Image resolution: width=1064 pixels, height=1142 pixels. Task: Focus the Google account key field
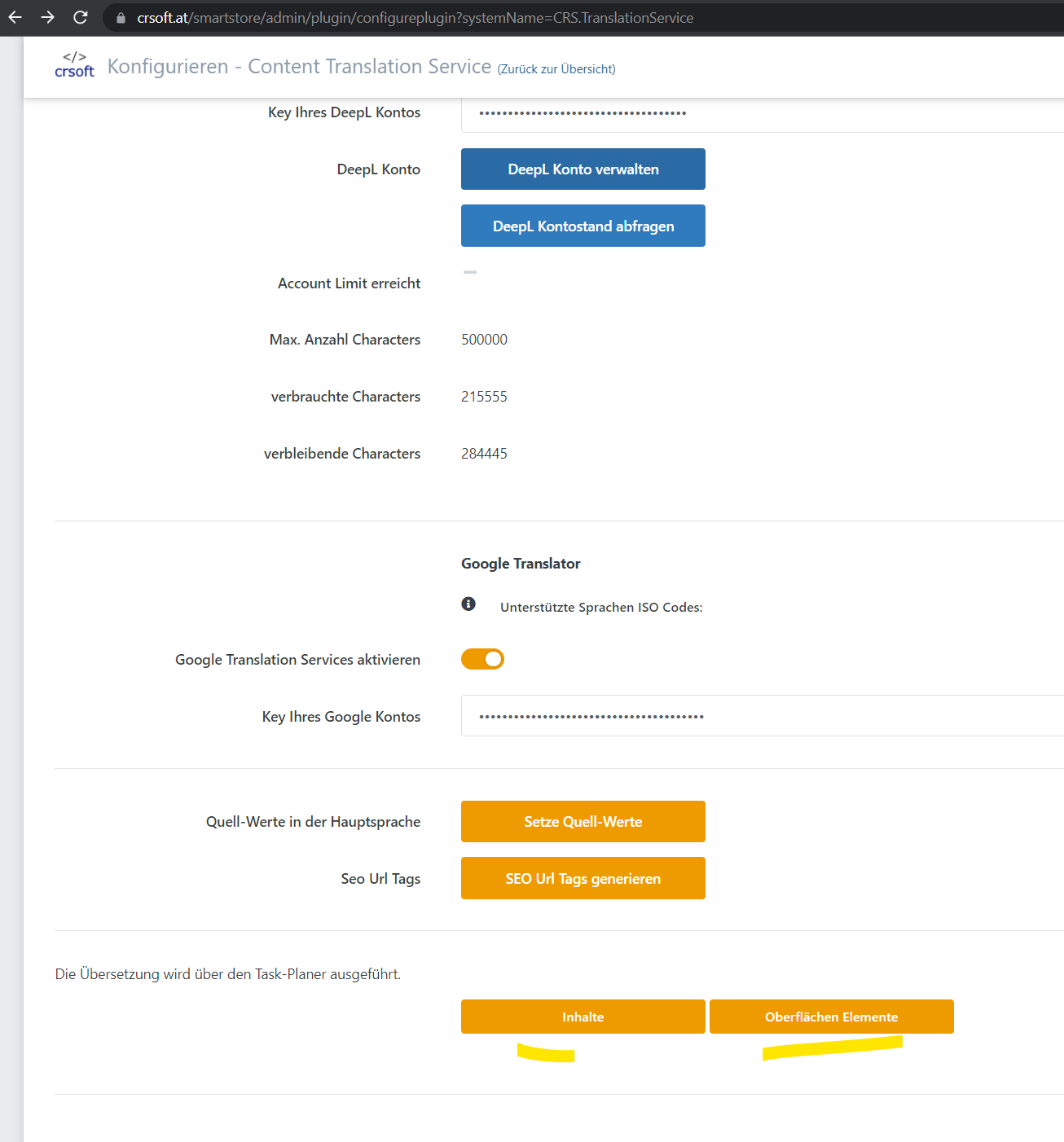tap(762, 716)
